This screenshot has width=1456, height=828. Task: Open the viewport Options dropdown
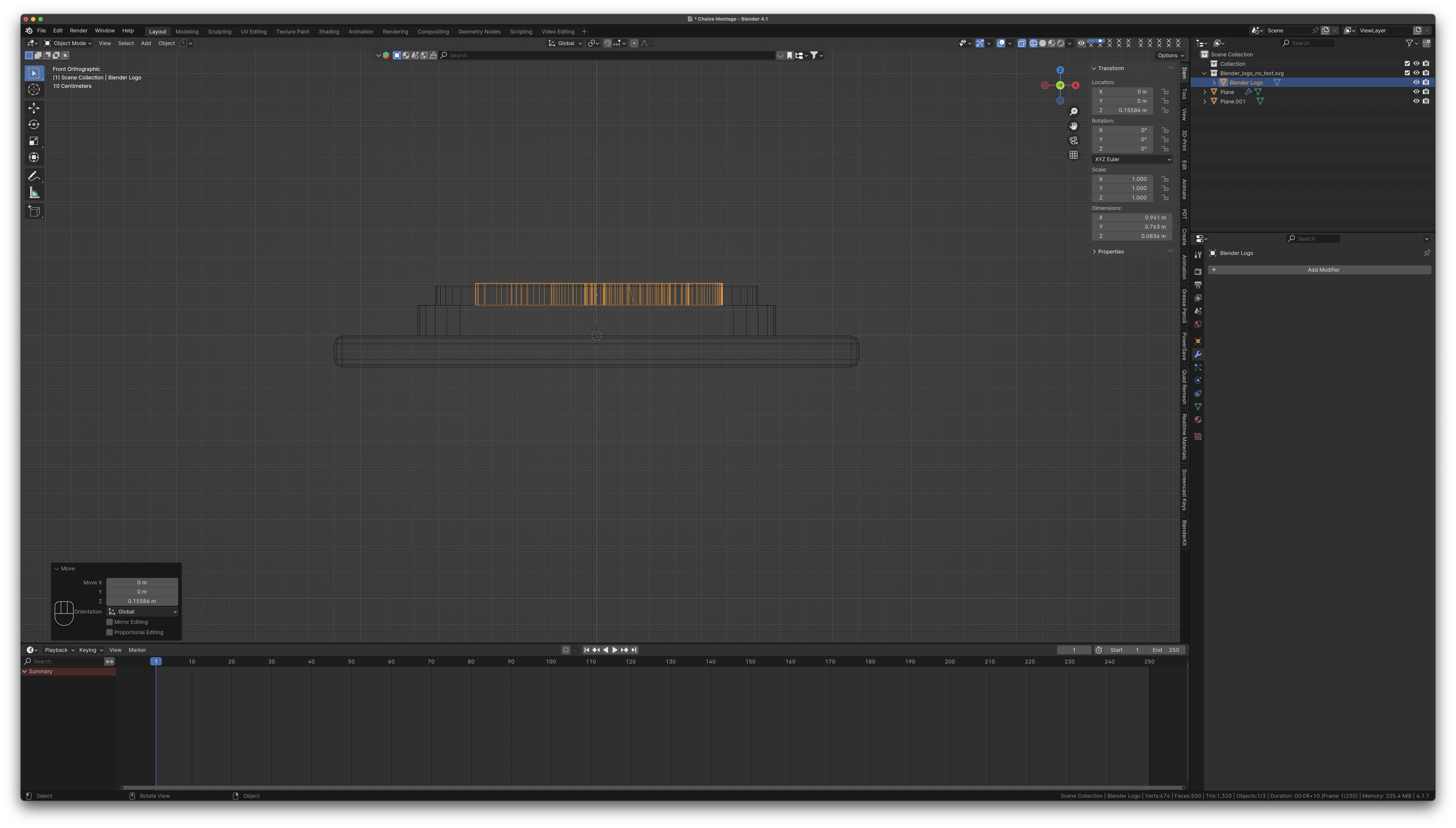pyautogui.click(x=1171, y=56)
